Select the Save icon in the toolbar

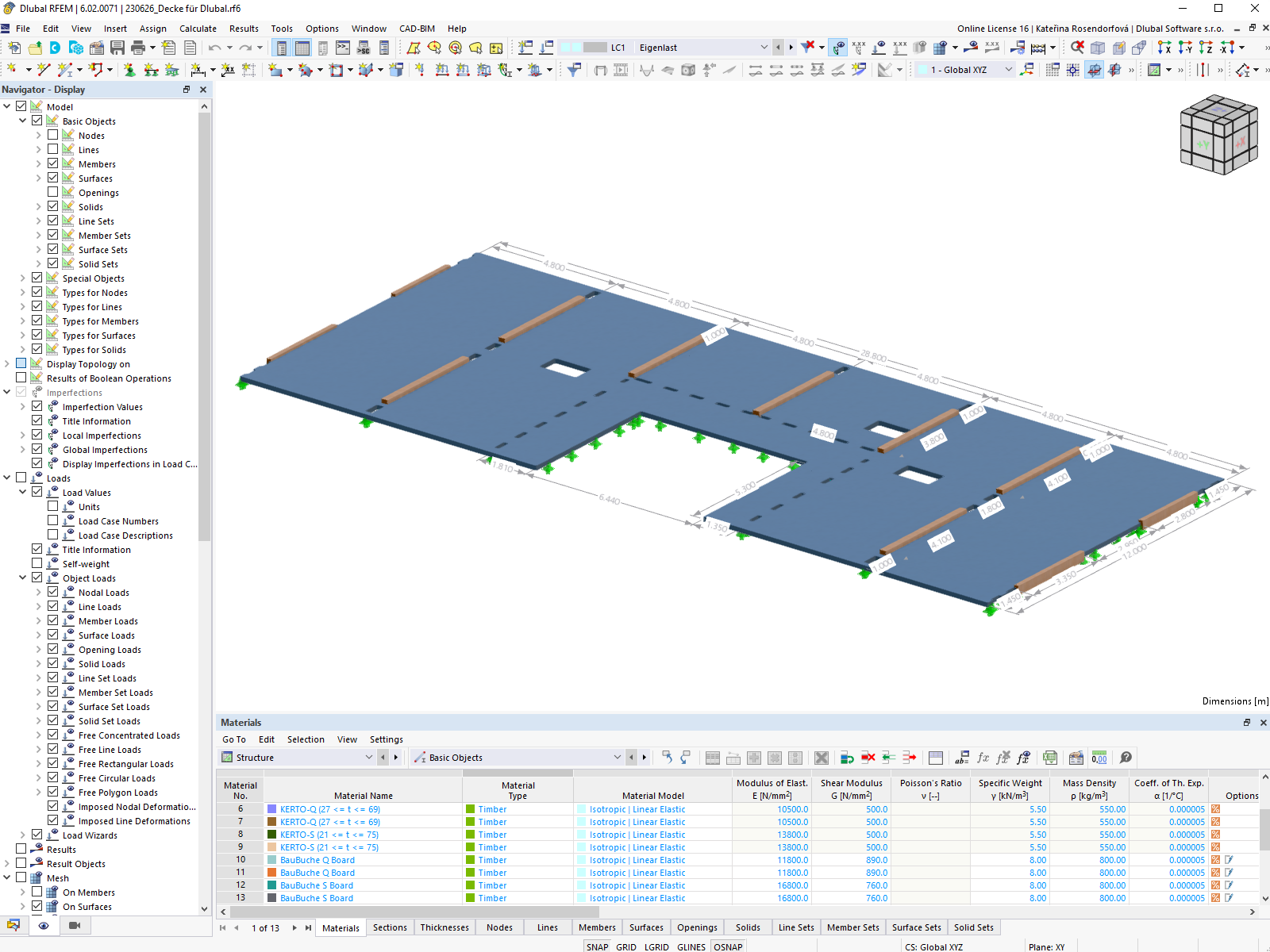click(x=117, y=47)
